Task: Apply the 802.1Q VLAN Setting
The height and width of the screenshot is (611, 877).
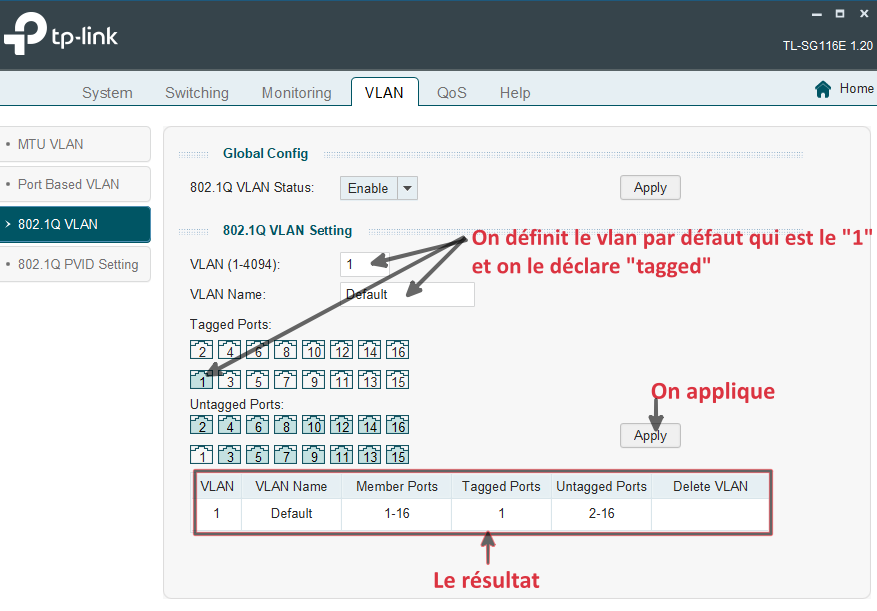Action: (x=650, y=435)
